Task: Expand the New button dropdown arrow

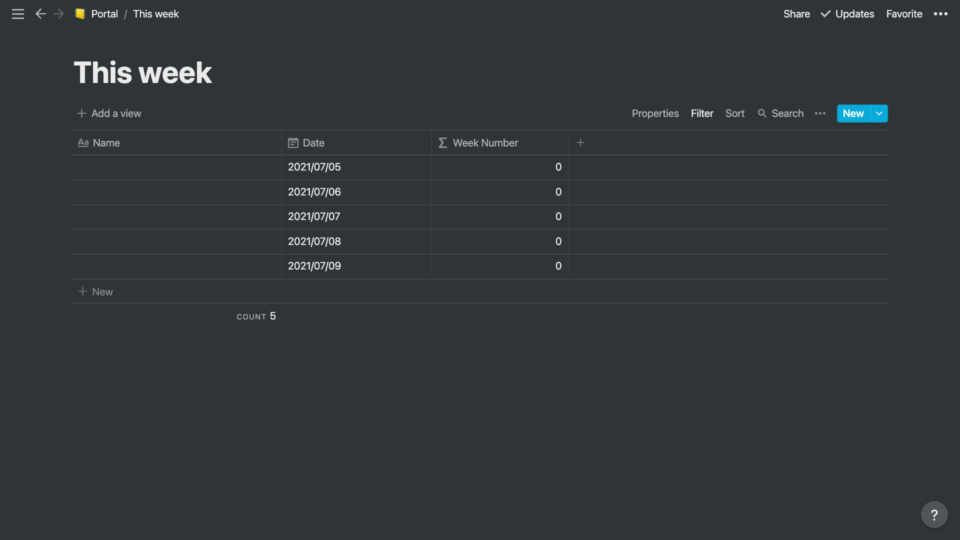Action: point(879,113)
